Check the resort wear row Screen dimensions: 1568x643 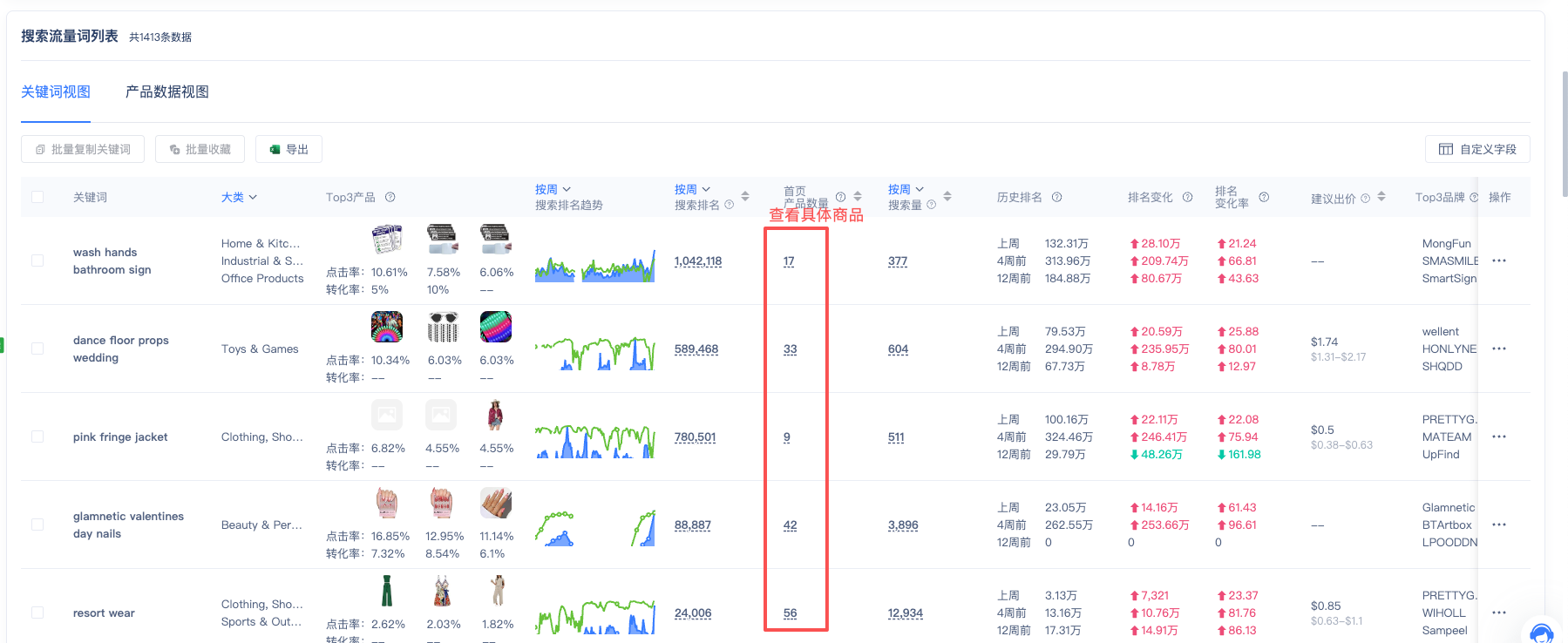coord(37,613)
